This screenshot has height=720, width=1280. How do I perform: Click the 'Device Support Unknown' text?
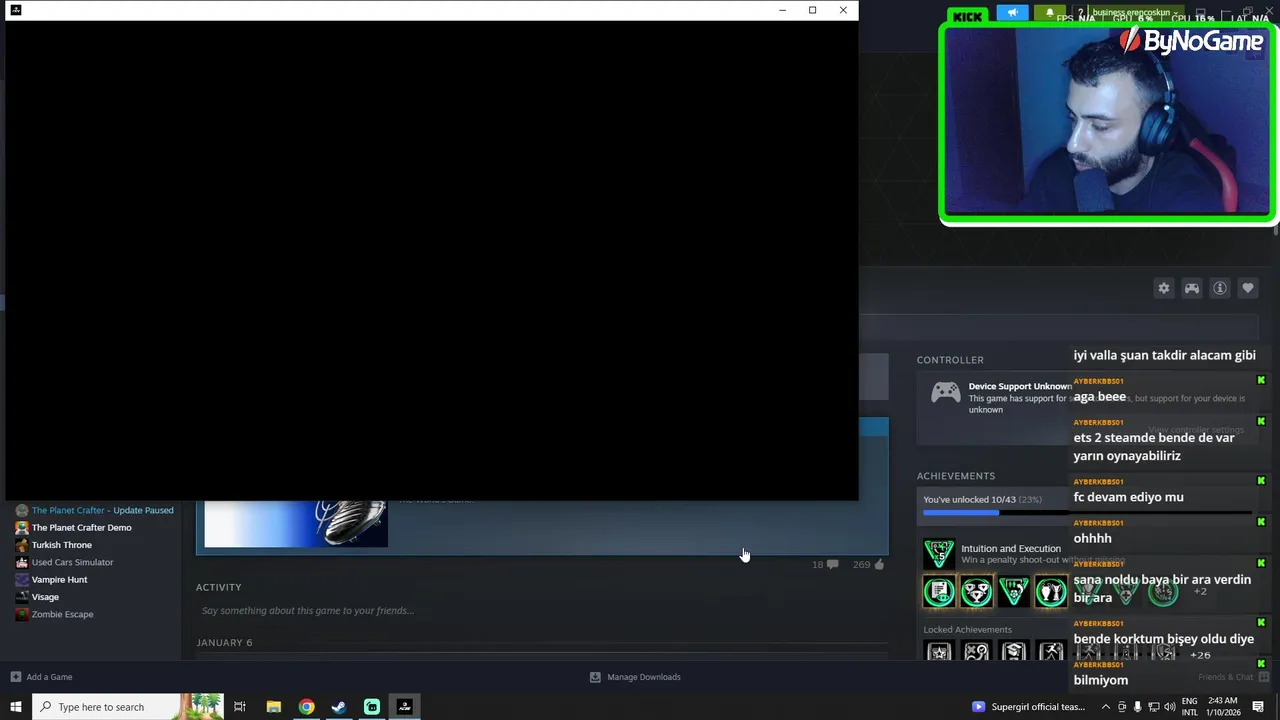point(1020,386)
